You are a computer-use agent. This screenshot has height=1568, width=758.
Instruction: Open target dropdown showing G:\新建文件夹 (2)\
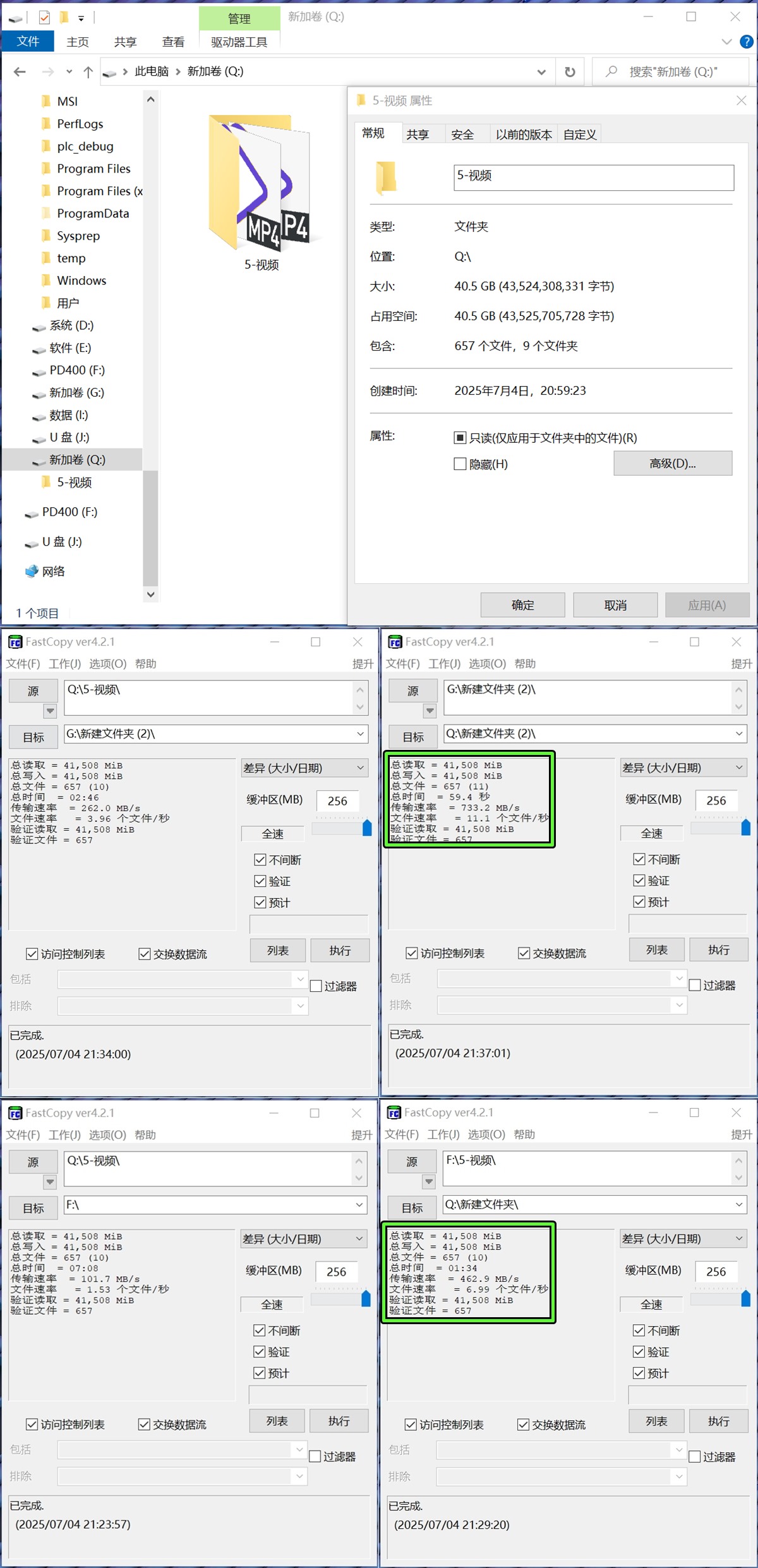[360, 733]
